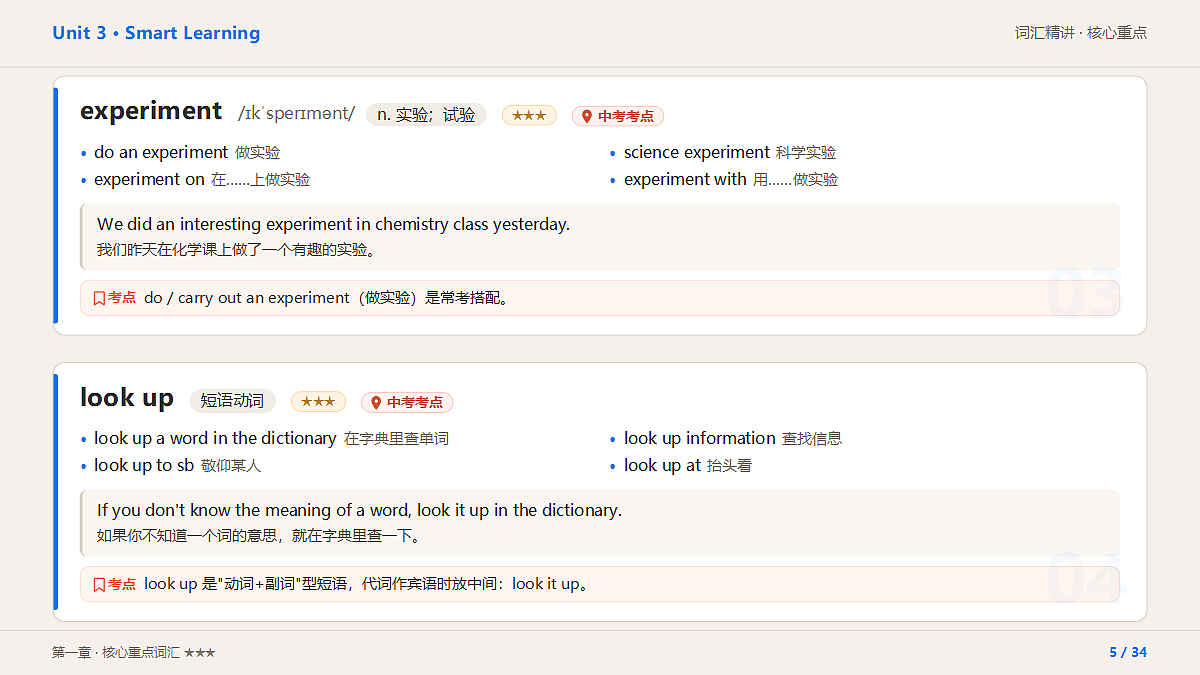
Task: Click the bookmark 考点 icon under experiment
Action: click(99, 298)
